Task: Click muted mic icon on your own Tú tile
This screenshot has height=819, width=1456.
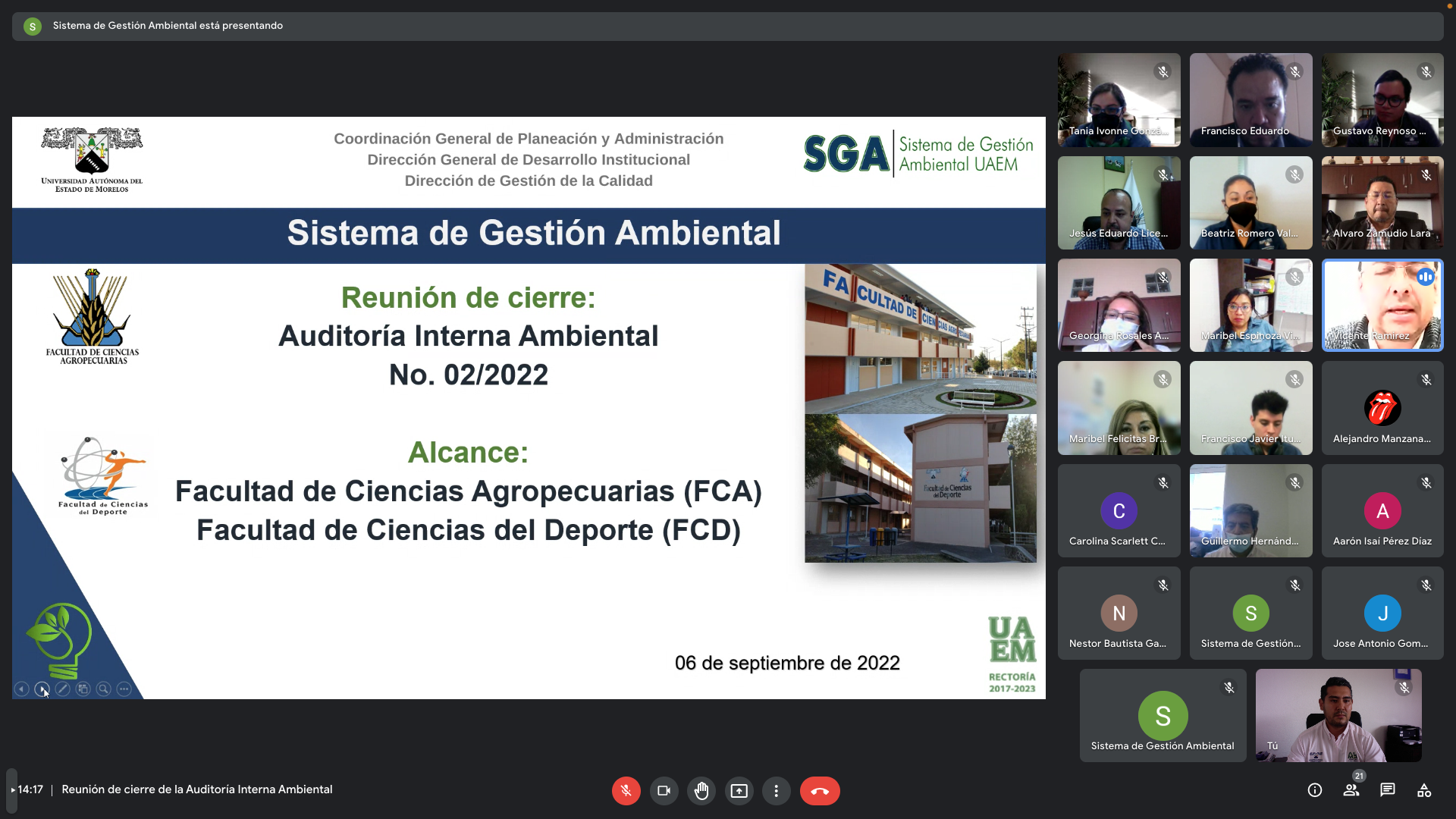Action: pyautogui.click(x=1404, y=688)
